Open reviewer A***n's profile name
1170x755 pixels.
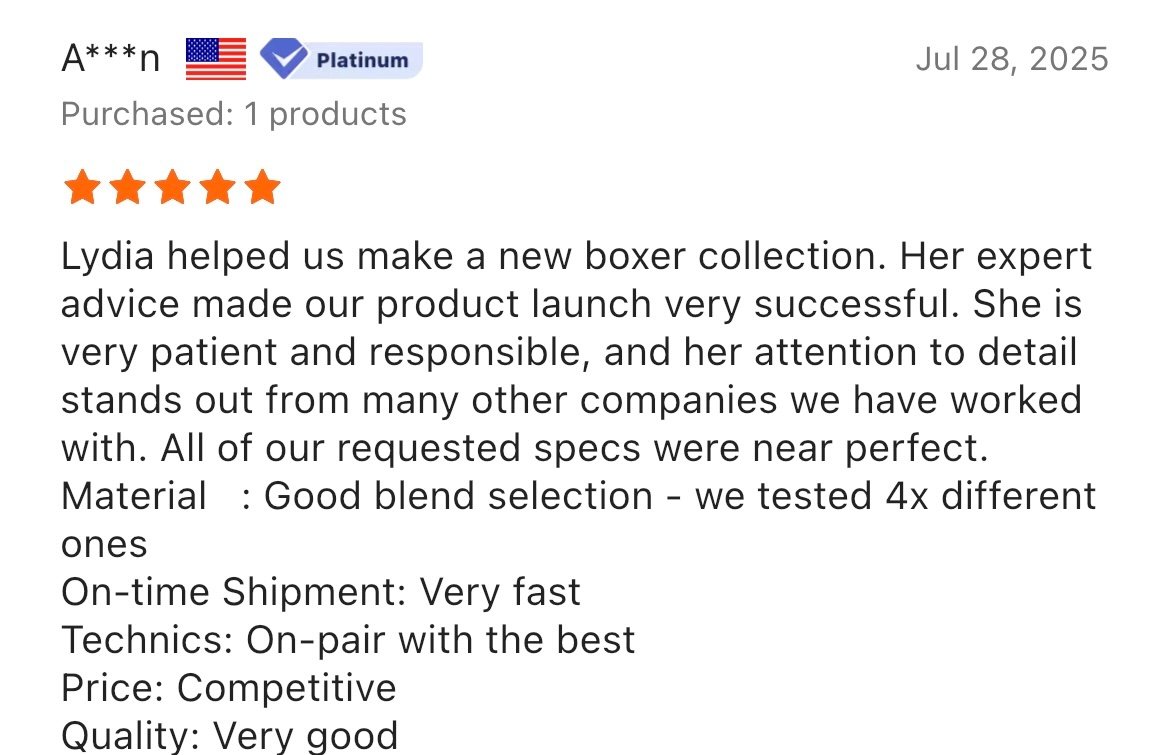110,60
